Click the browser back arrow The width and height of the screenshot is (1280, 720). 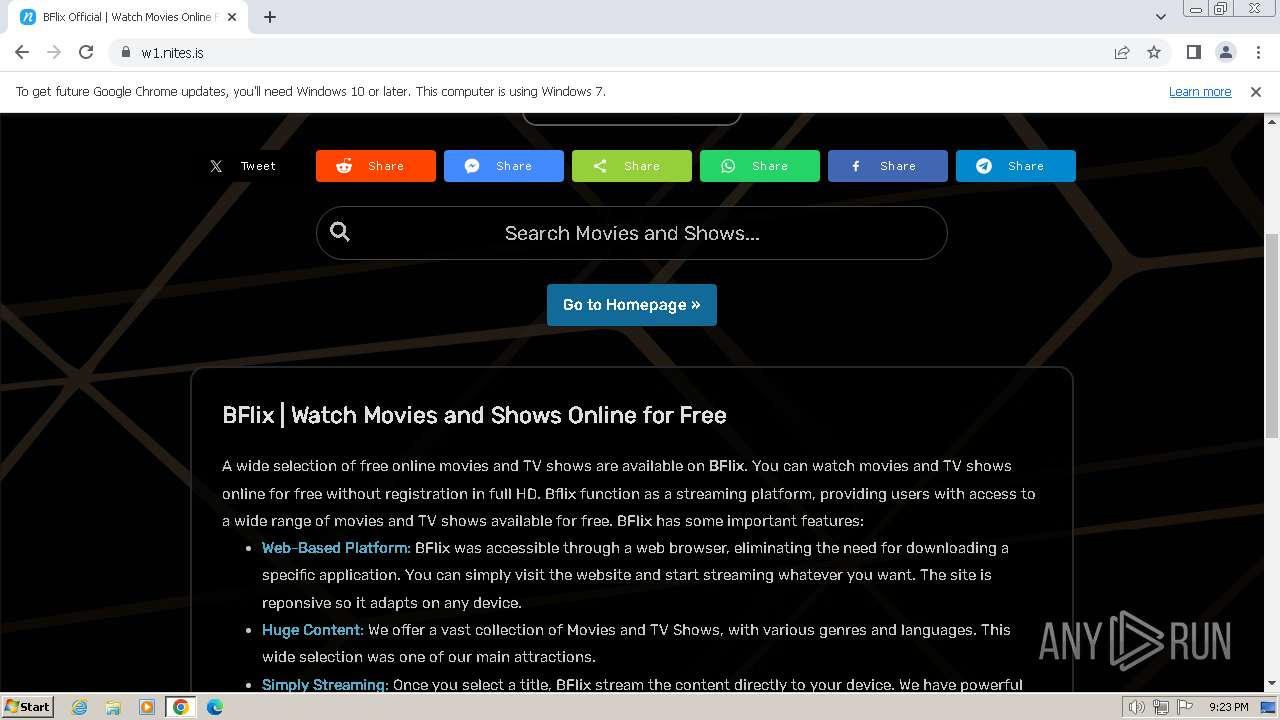22,52
